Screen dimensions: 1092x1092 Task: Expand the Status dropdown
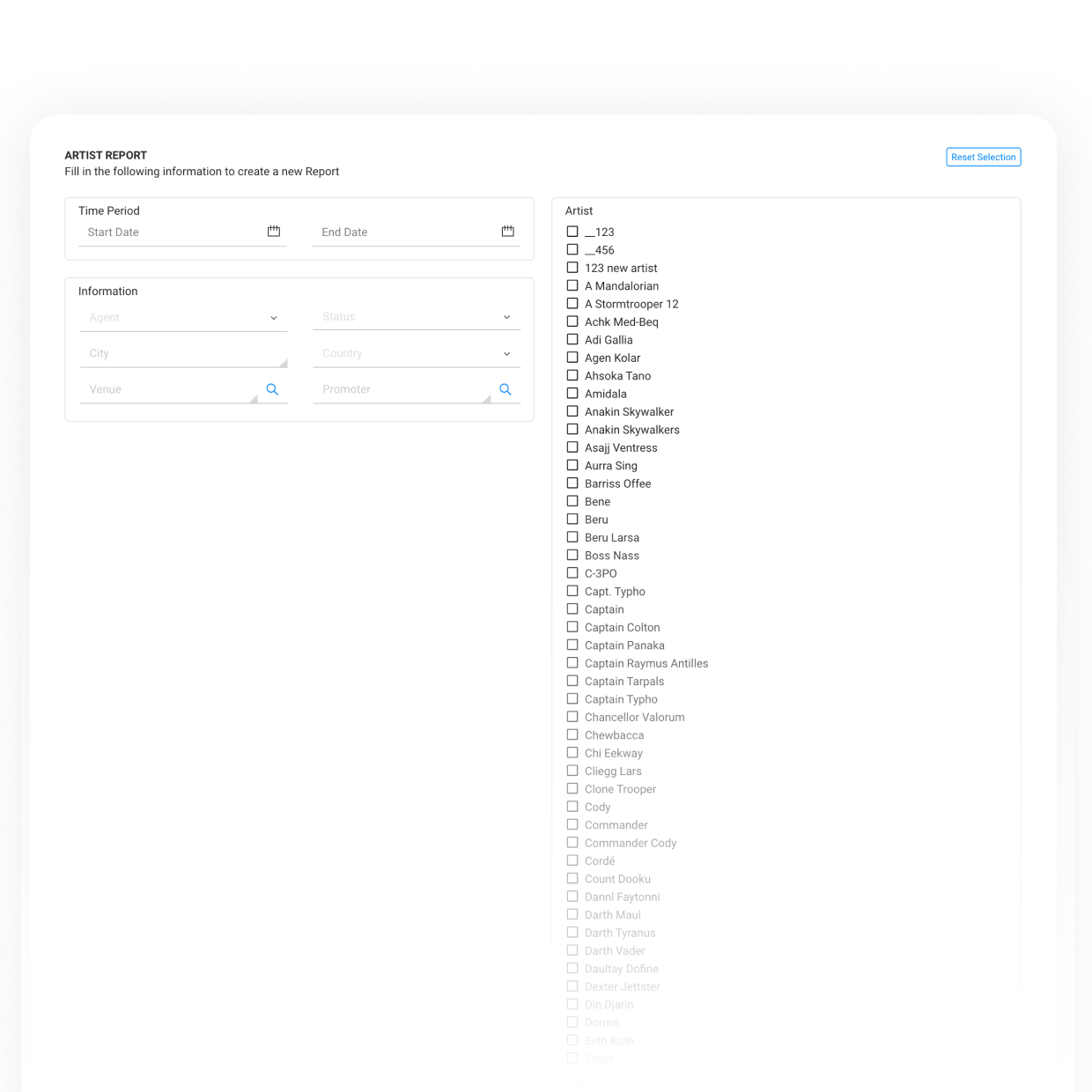click(417, 316)
